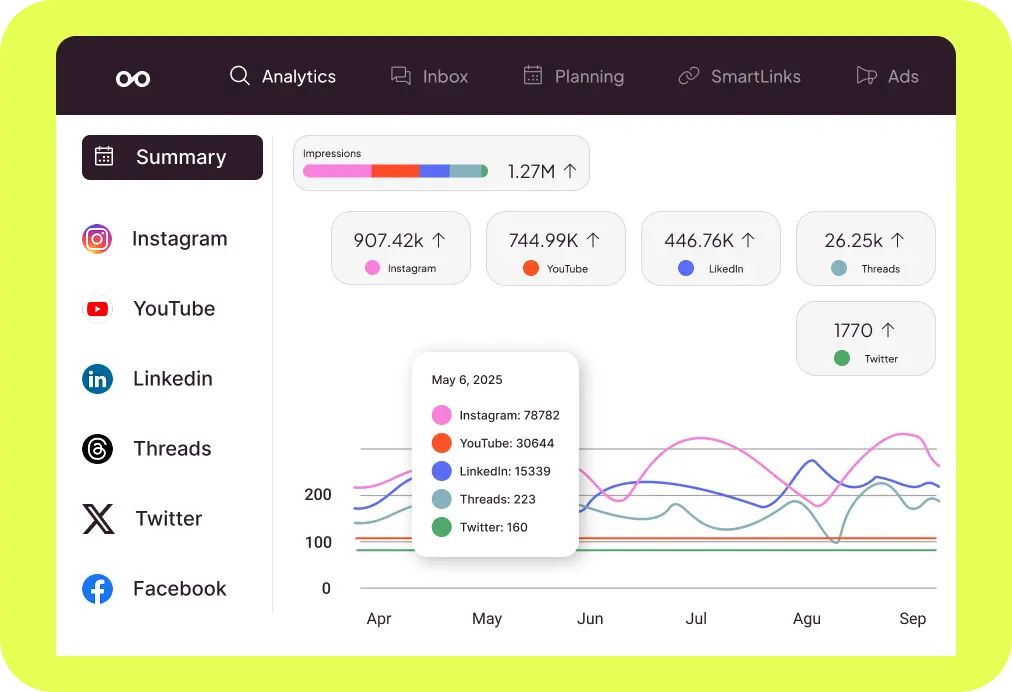This screenshot has width=1012, height=692.
Task: Click the pink segment of Impressions bar
Action: click(337, 171)
